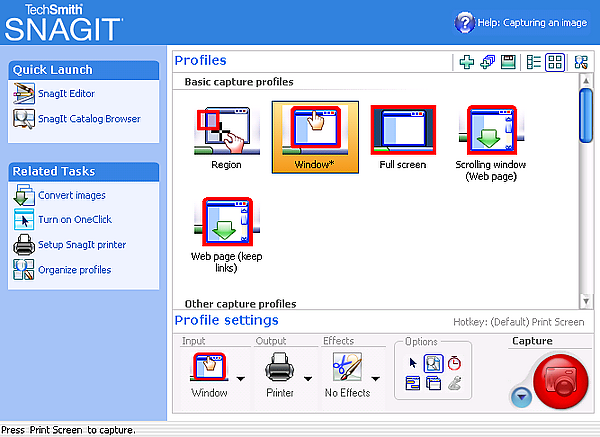
Task: Click the profiles list scrollbar thumb
Action: click(586, 116)
